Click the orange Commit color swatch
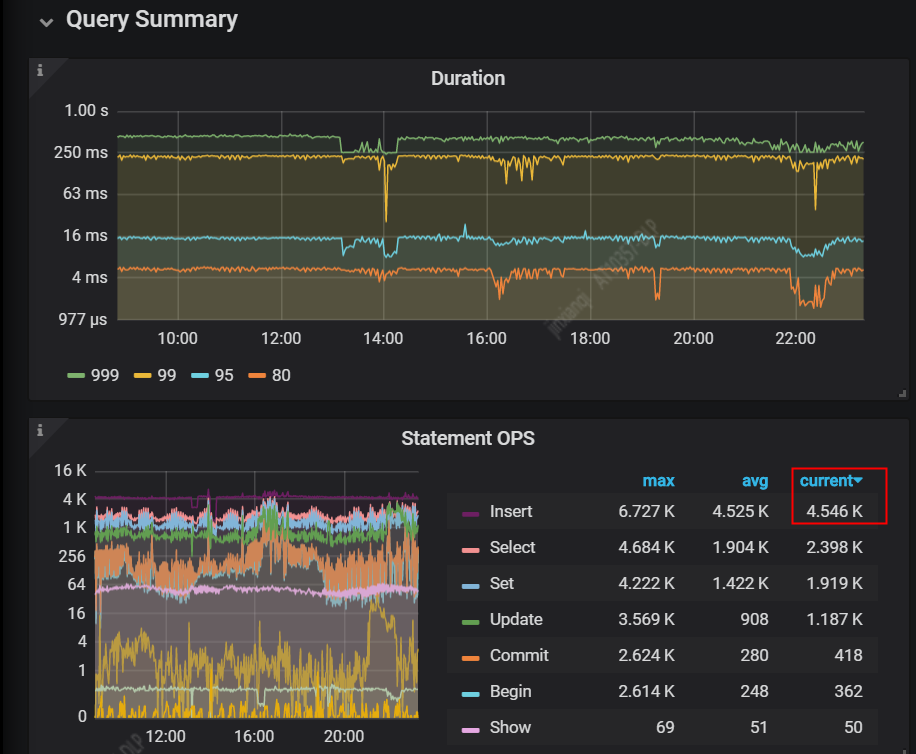 pos(470,658)
